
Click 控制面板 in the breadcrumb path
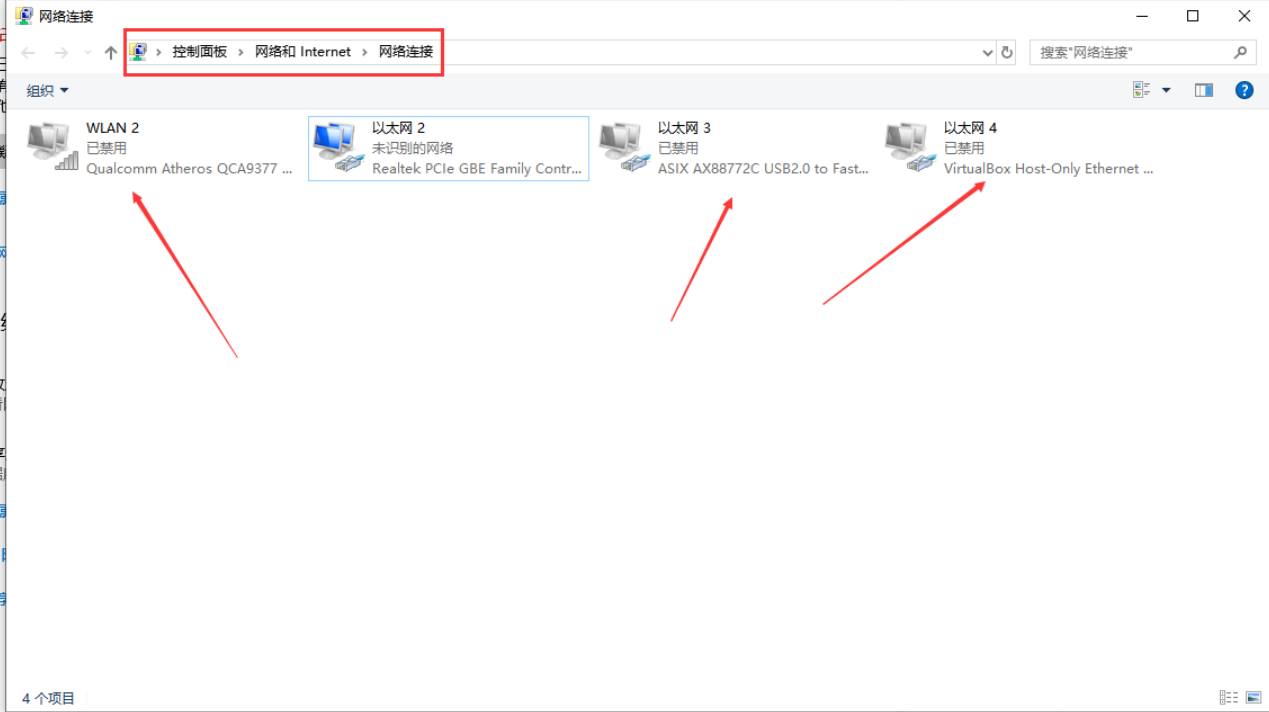coord(199,52)
